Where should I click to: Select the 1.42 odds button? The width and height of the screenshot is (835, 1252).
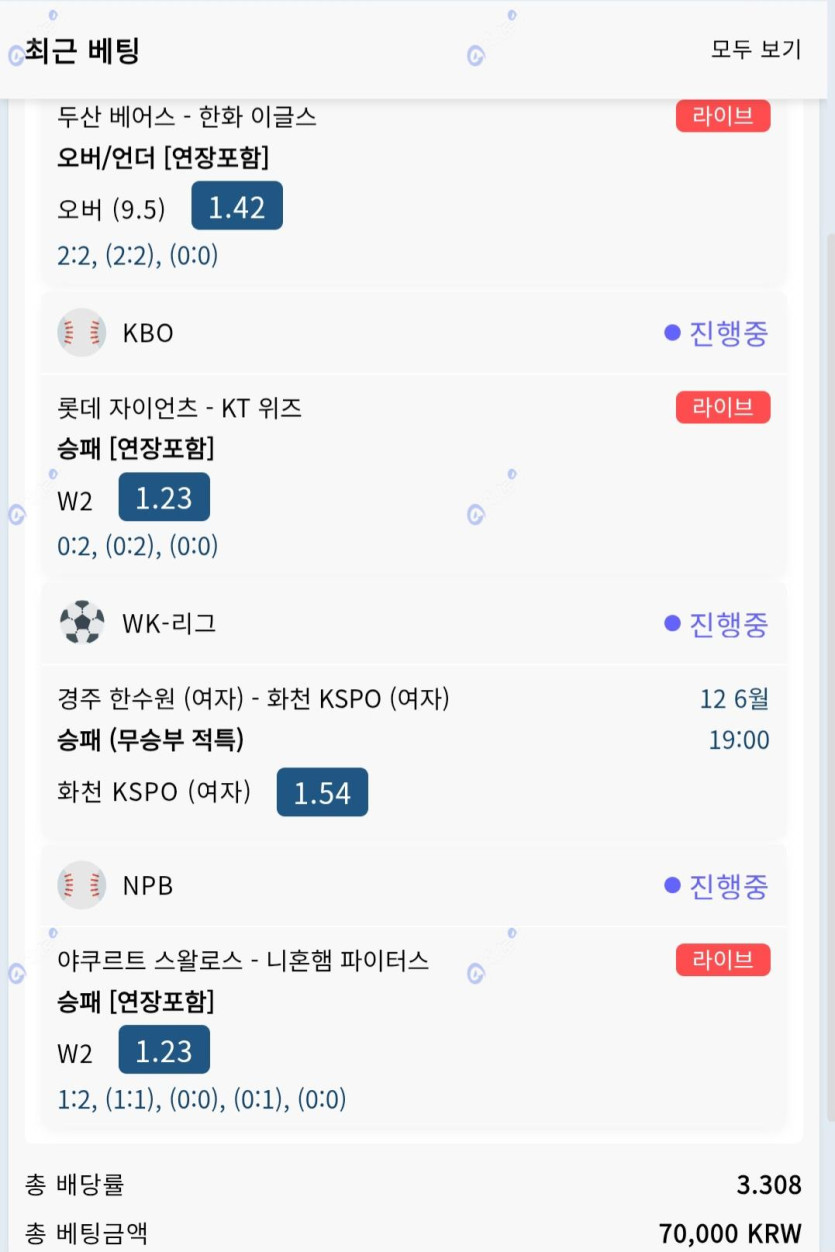click(237, 207)
